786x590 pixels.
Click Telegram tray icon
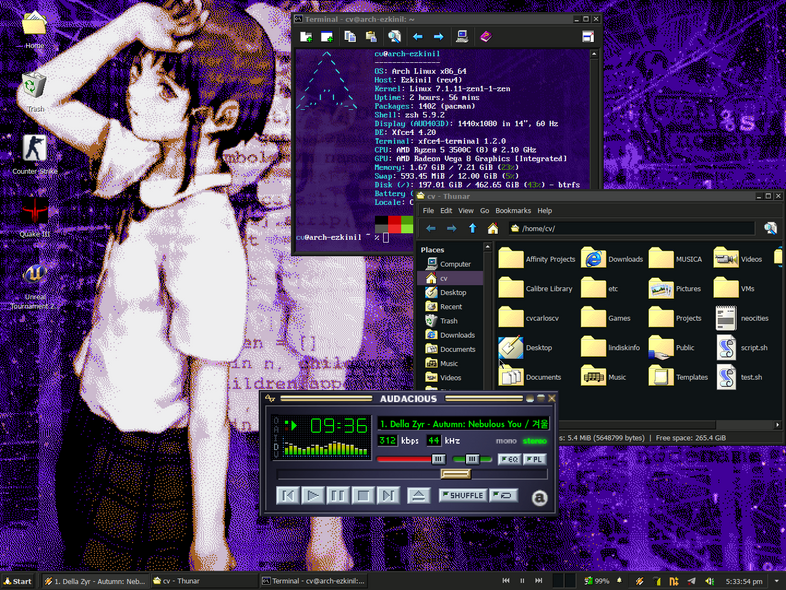click(x=691, y=581)
